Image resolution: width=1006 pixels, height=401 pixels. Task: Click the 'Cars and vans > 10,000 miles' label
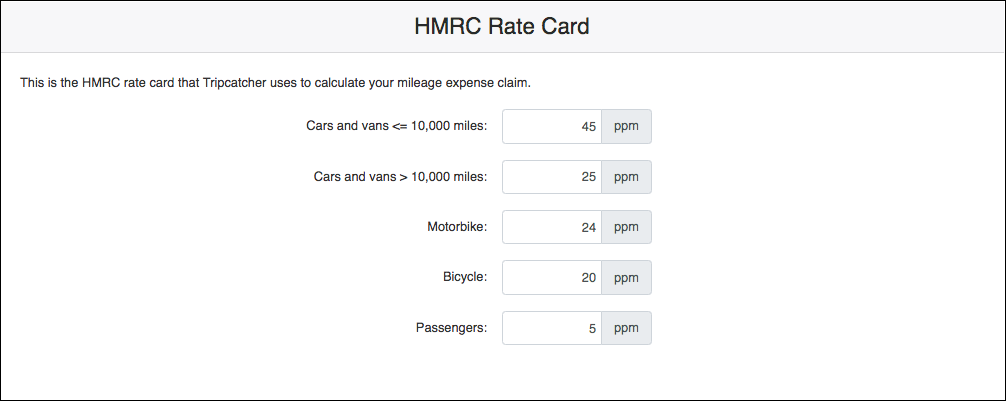(400, 177)
